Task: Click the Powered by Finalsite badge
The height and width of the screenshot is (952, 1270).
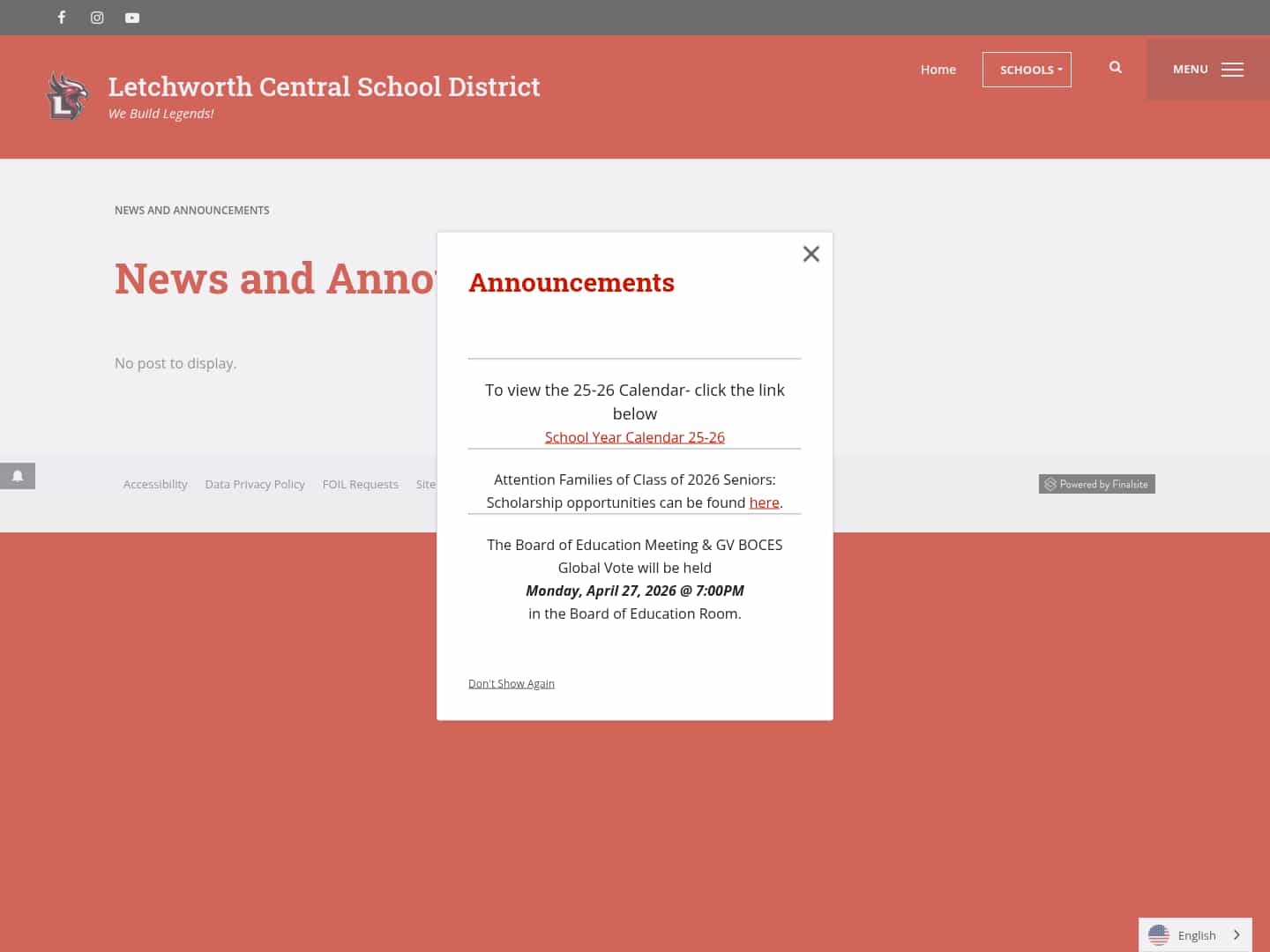Action: [x=1096, y=484]
